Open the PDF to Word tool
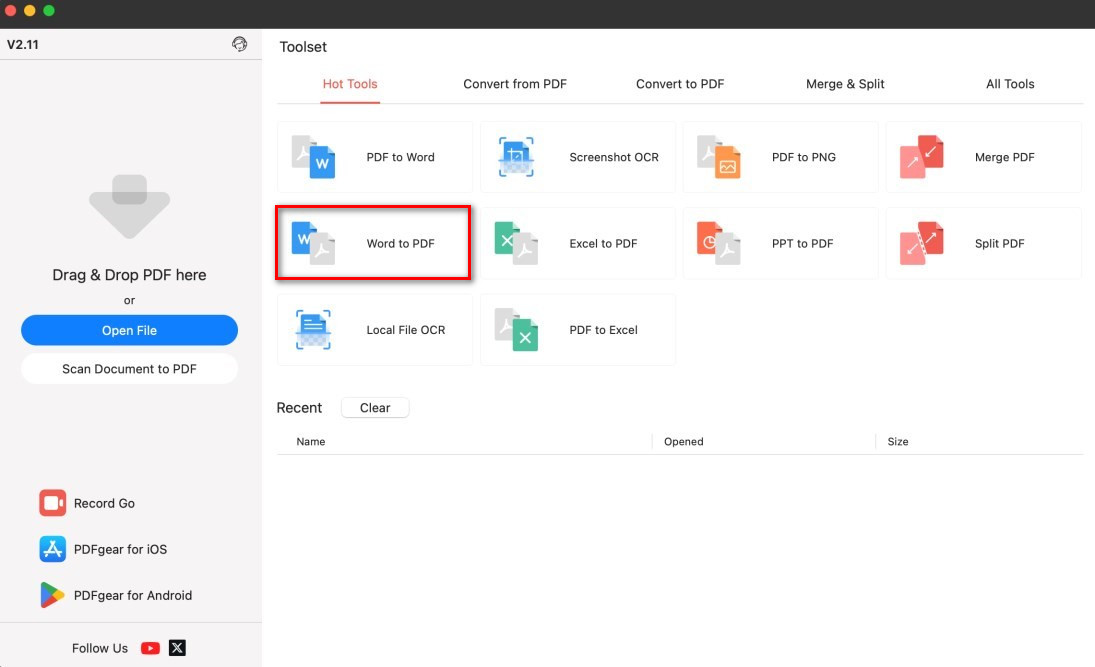Screen dimensions: 1095x667 point(375,157)
